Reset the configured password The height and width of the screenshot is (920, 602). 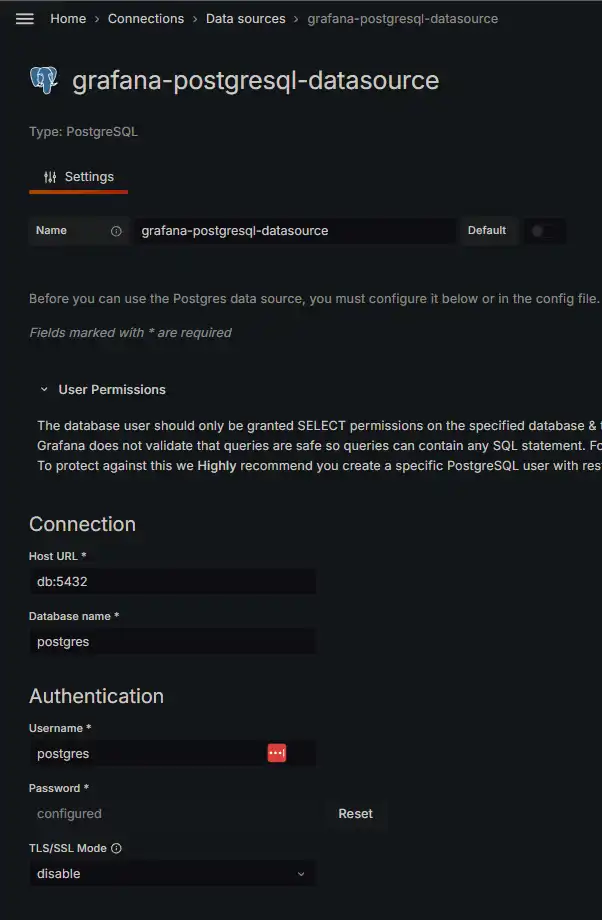coord(355,814)
